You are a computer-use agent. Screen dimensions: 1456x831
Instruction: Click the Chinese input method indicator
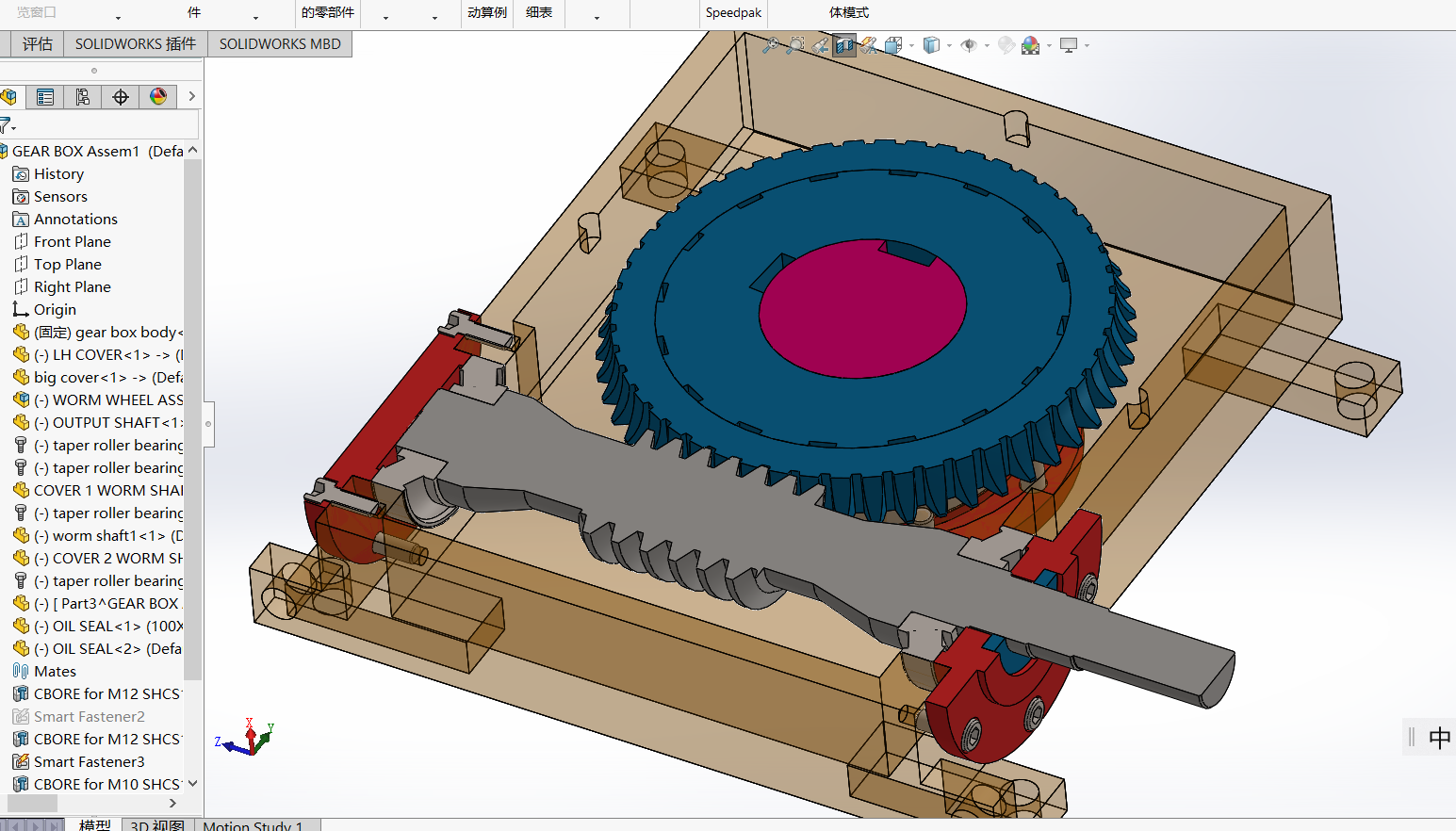(x=1439, y=738)
